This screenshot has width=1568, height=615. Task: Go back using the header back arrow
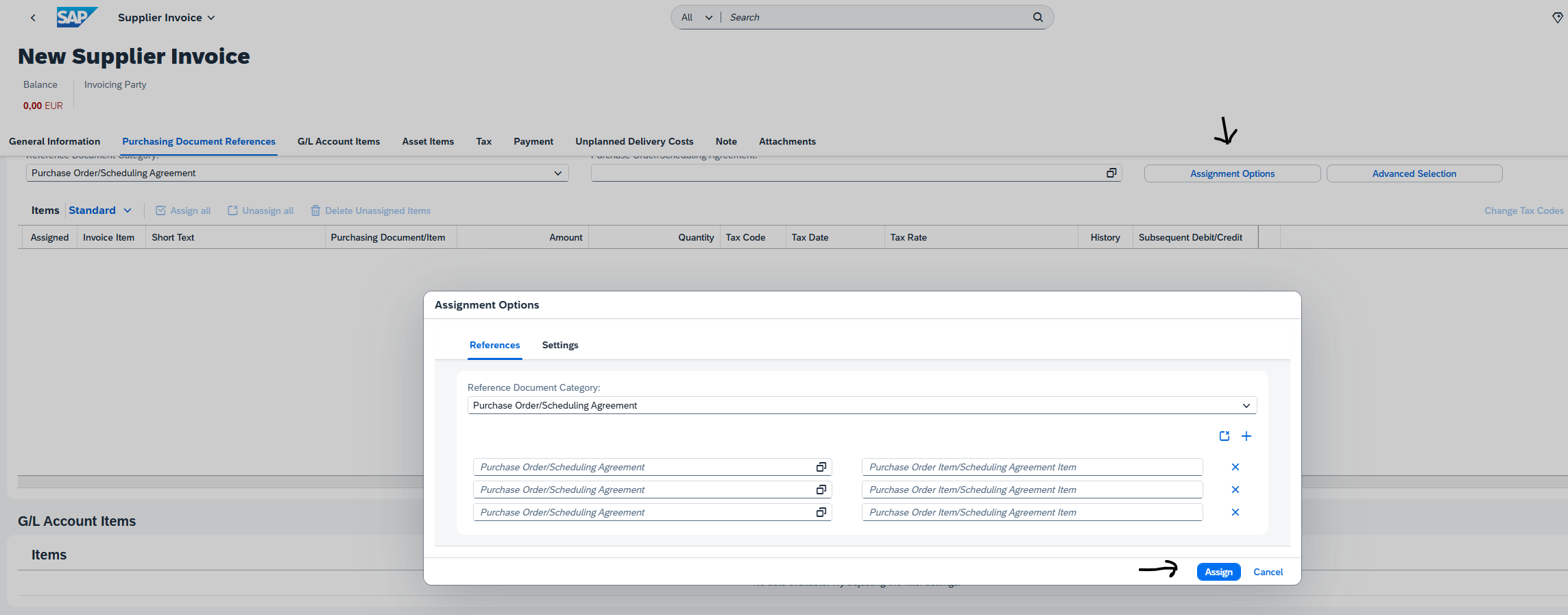pos(33,18)
